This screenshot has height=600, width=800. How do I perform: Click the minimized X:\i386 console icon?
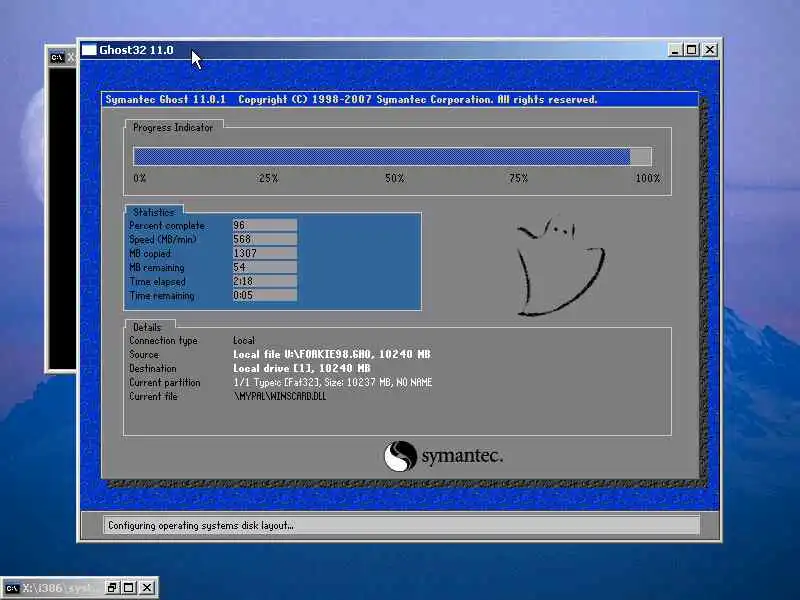click(11, 588)
